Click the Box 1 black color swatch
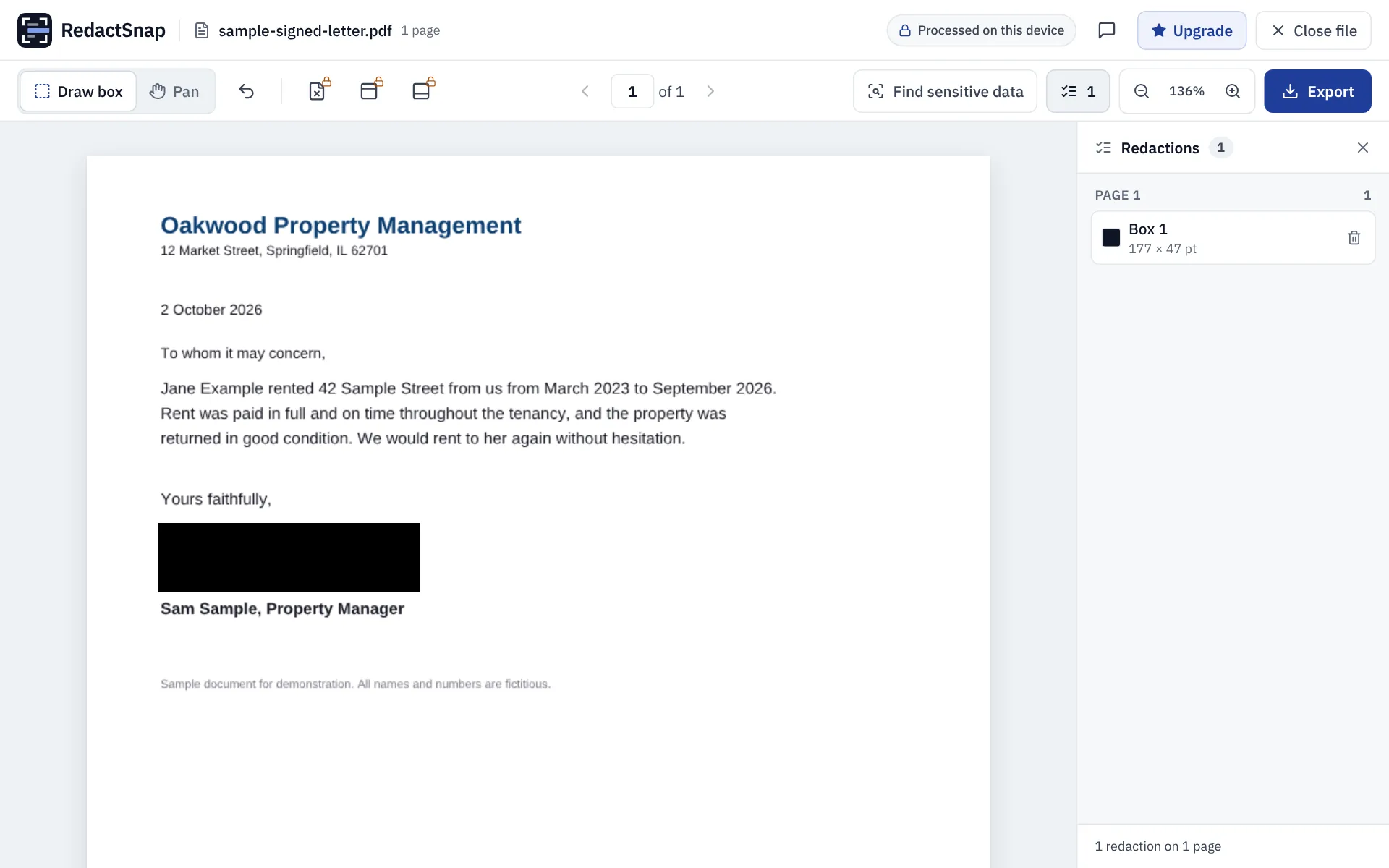The image size is (1389, 868). point(1111,237)
